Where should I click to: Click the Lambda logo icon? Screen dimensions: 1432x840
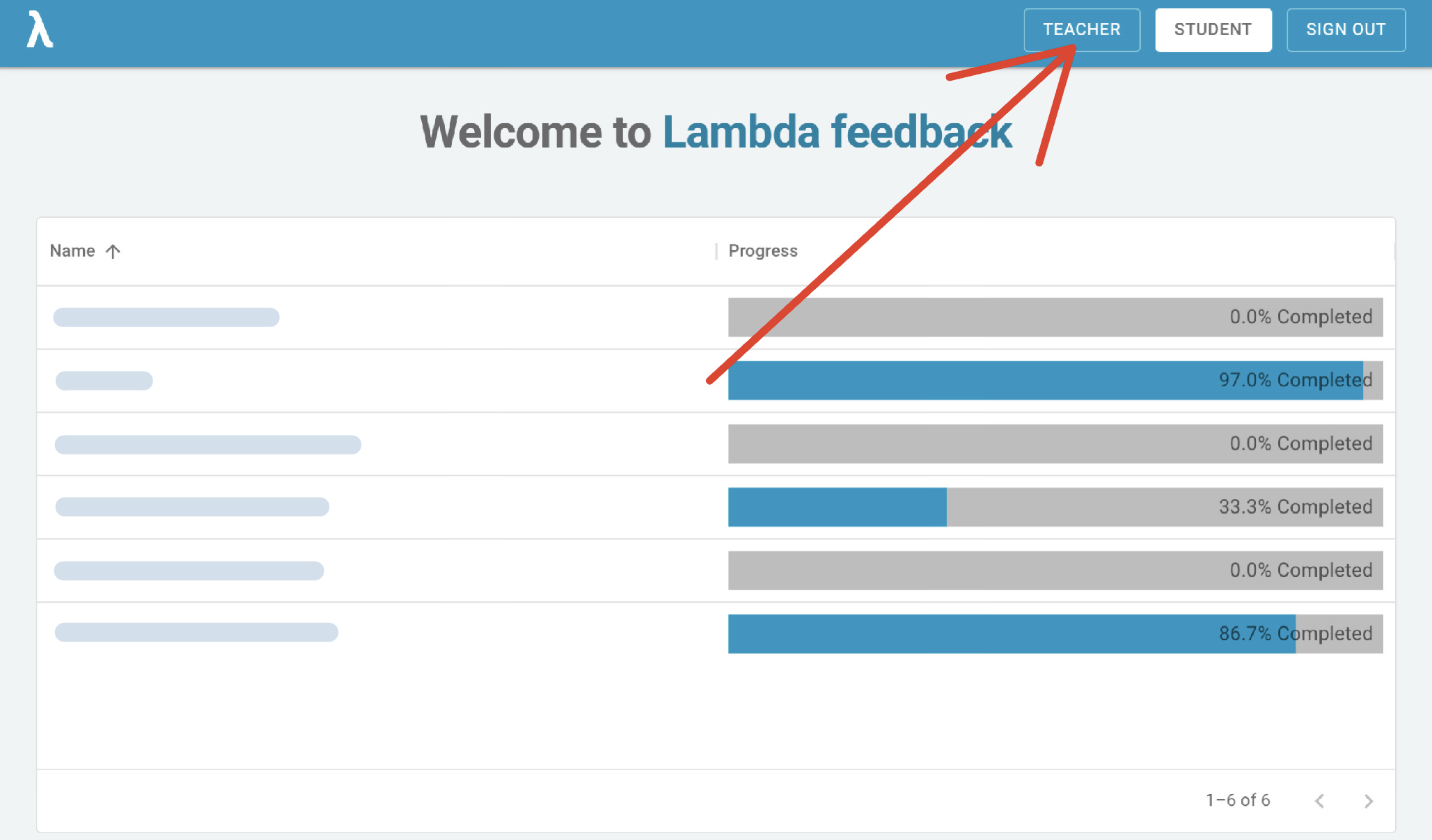[x=40, y=30]
